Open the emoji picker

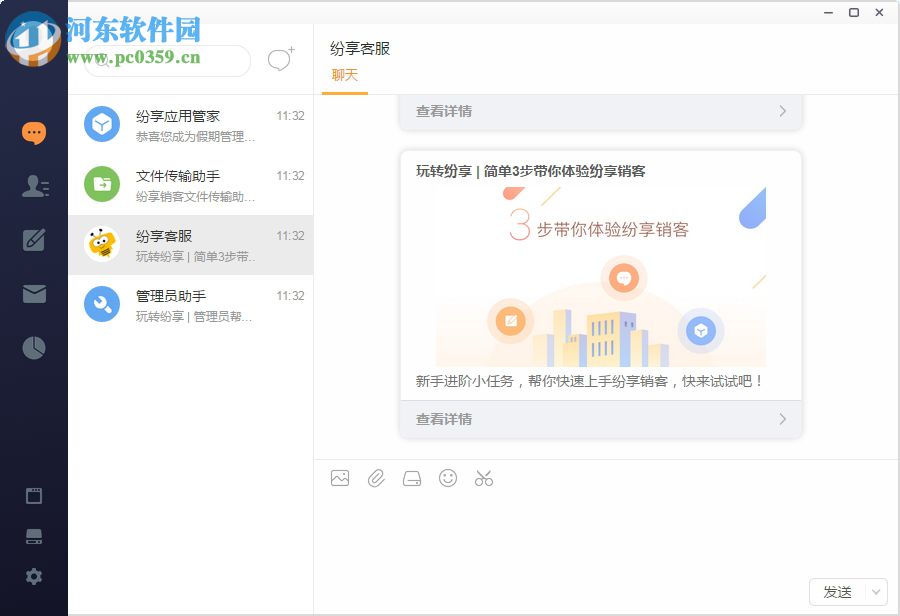point(448,478)
